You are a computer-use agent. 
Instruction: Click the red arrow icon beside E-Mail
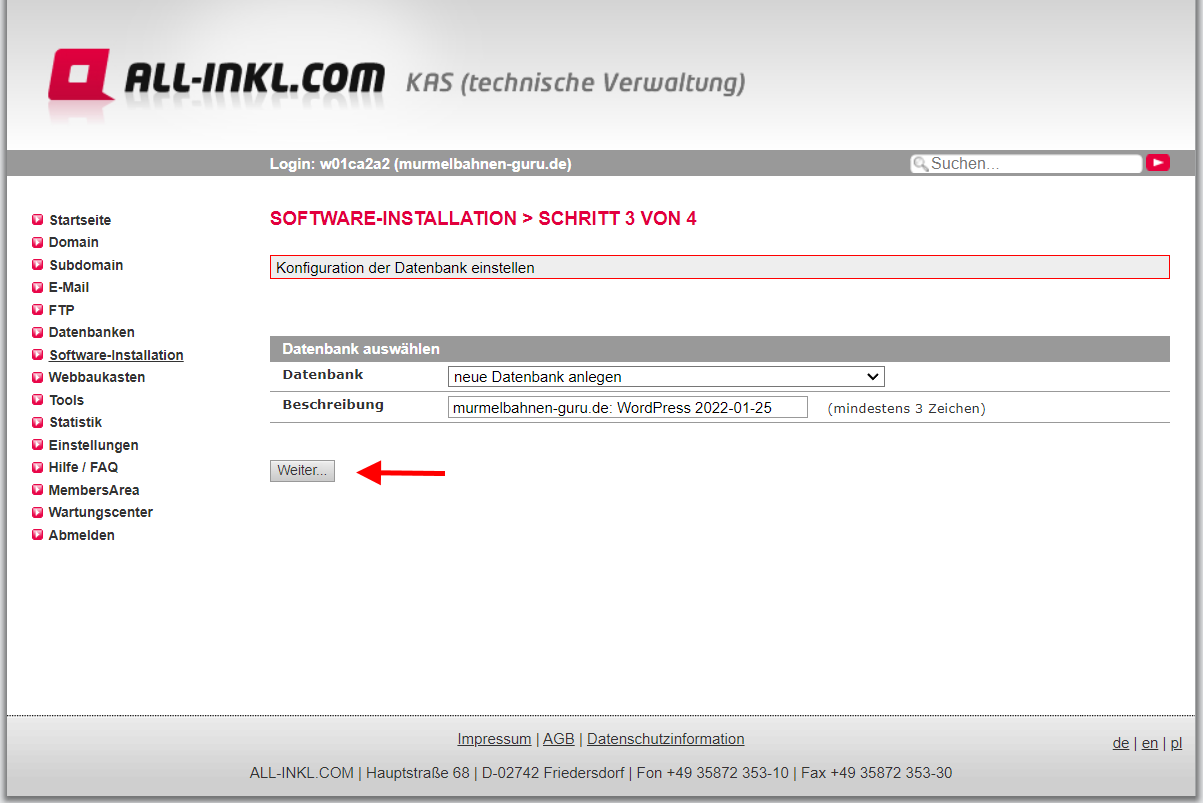tap(38, 287)
